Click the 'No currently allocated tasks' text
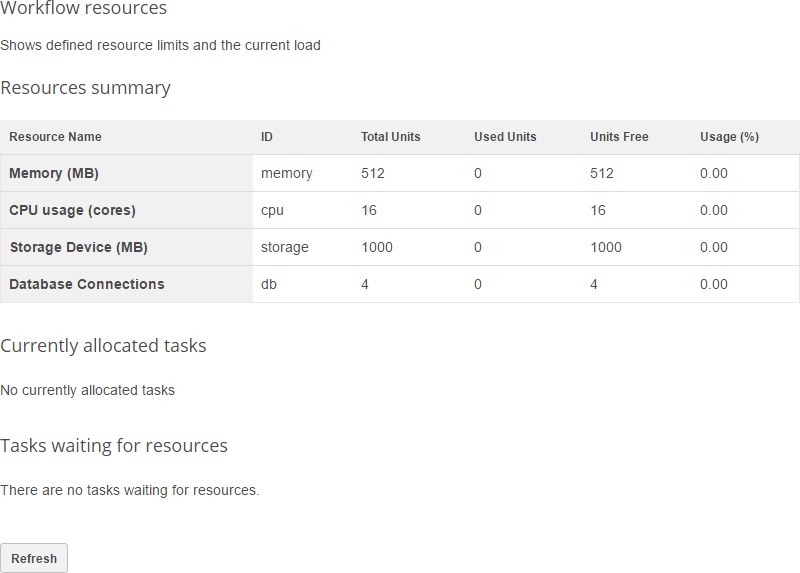This screenshot has height=573, width=800. click(x=87, y=390)
